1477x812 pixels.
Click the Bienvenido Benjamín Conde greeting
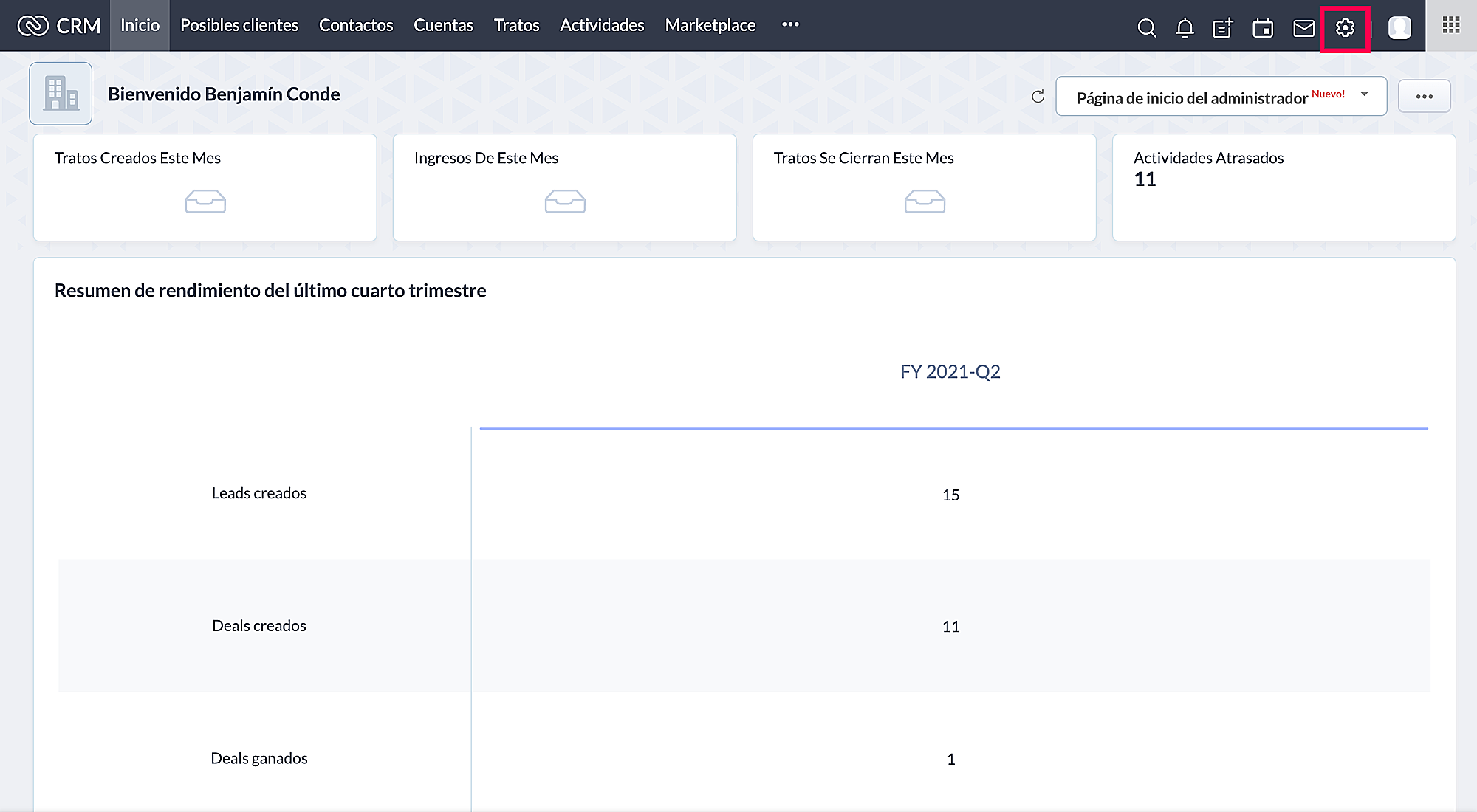click(224, 94)
